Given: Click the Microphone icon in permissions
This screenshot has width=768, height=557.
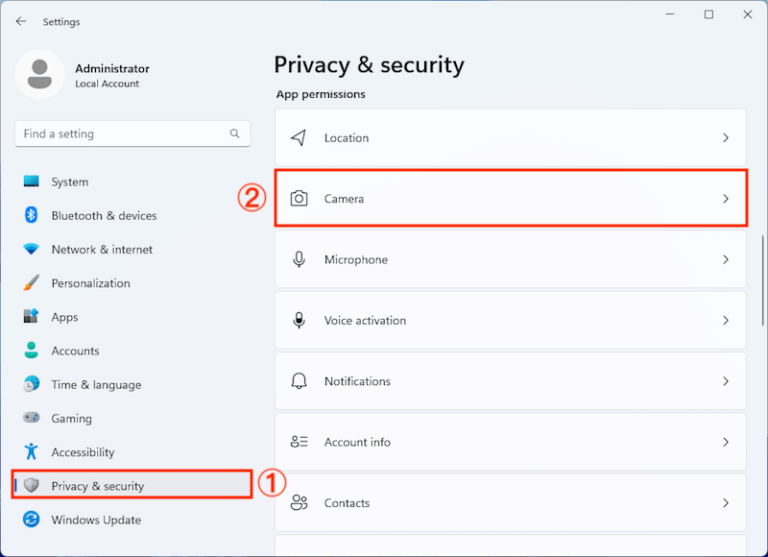Looking at the screenshot, I should pos(299,260).
